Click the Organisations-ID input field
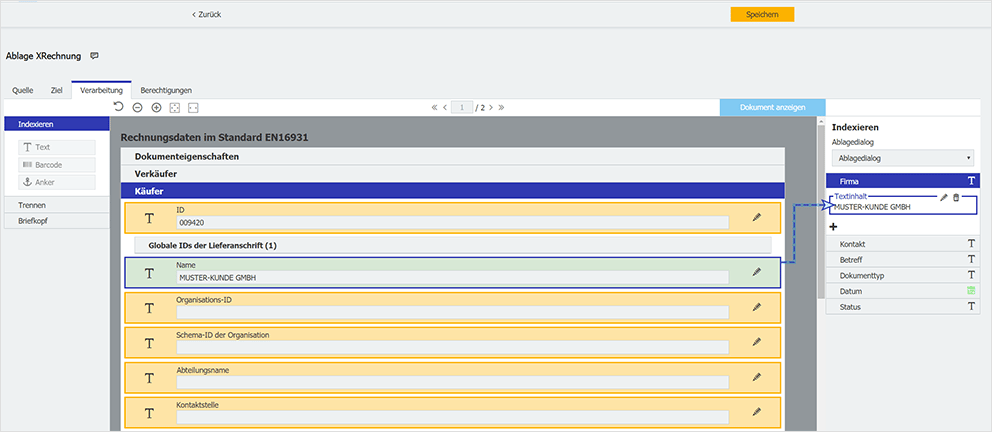 pos(452,312)
